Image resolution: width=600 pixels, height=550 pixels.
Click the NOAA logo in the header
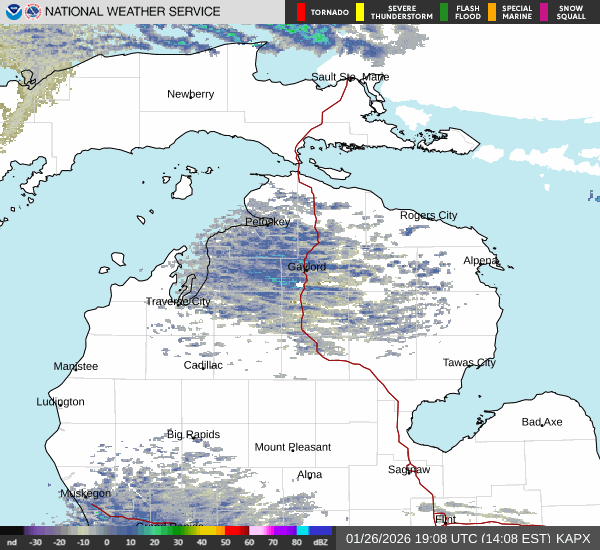(12, 12)
